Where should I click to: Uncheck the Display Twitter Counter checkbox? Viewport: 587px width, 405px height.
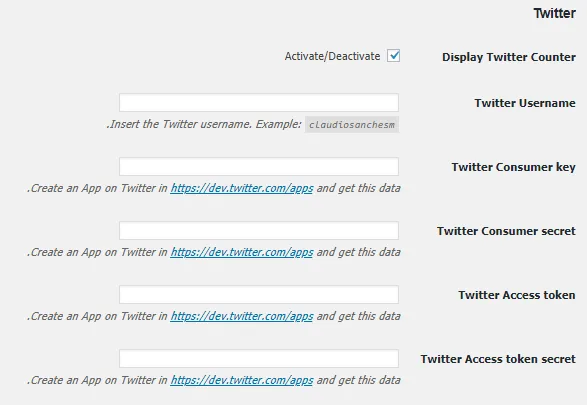pos(393,56)
